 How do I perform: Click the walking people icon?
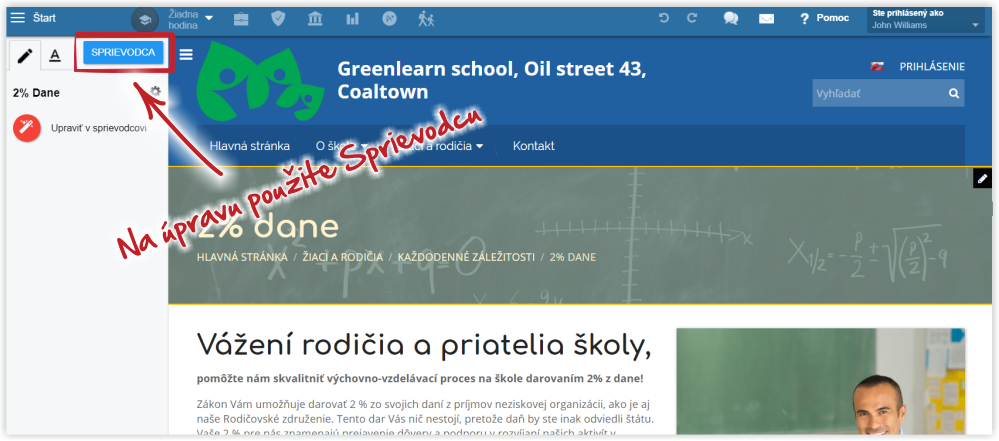[427, 19]
